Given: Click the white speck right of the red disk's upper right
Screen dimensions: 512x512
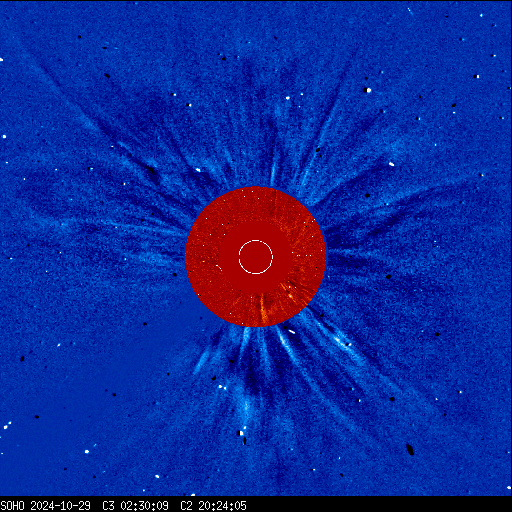Looking at the screenshot, I should (391, 164).
